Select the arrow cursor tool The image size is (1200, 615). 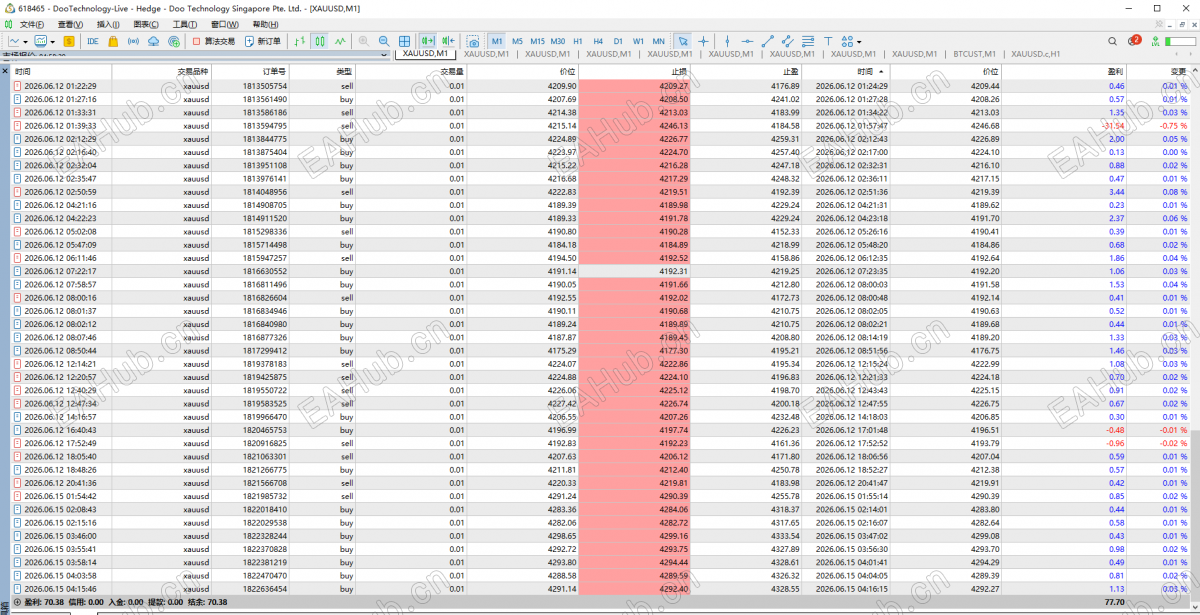pos(683,41)
